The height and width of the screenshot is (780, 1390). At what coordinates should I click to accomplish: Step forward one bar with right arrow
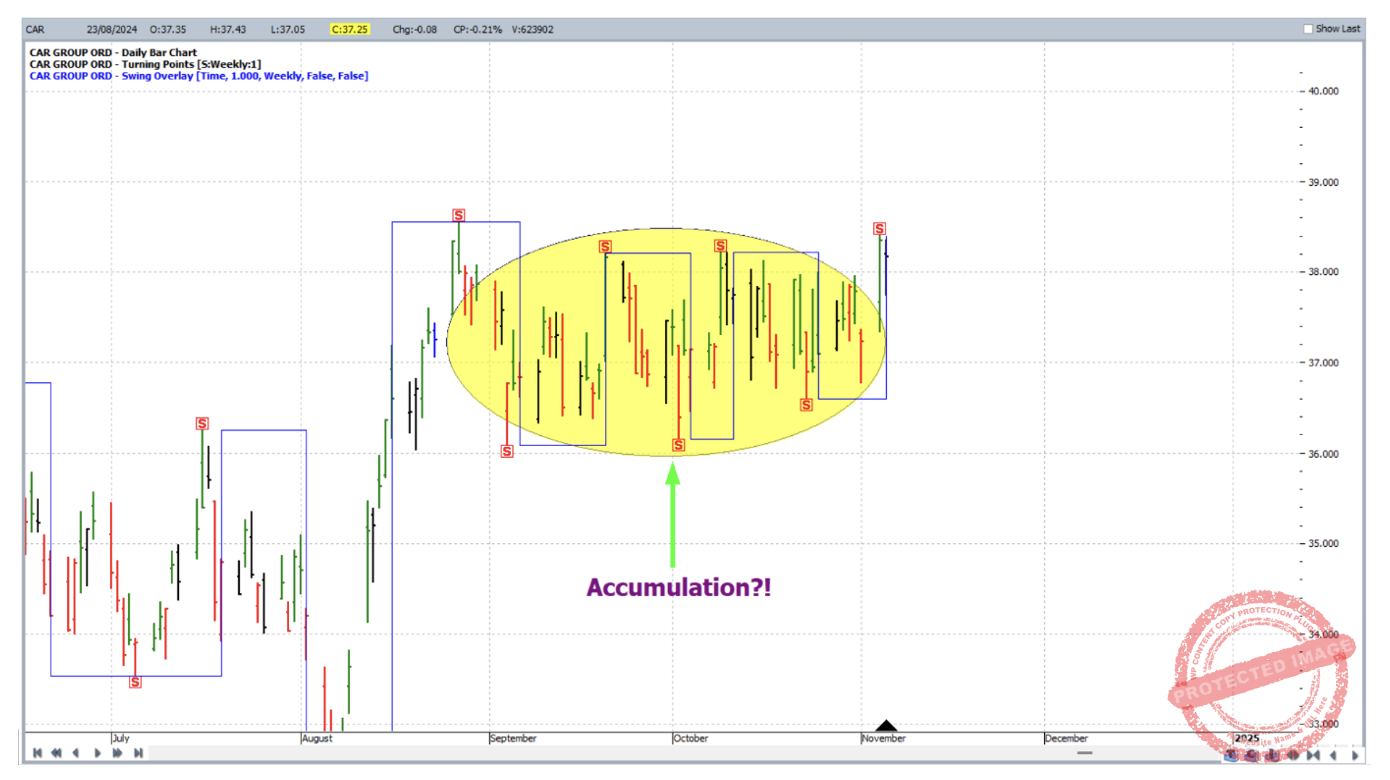tap(97, 753)
